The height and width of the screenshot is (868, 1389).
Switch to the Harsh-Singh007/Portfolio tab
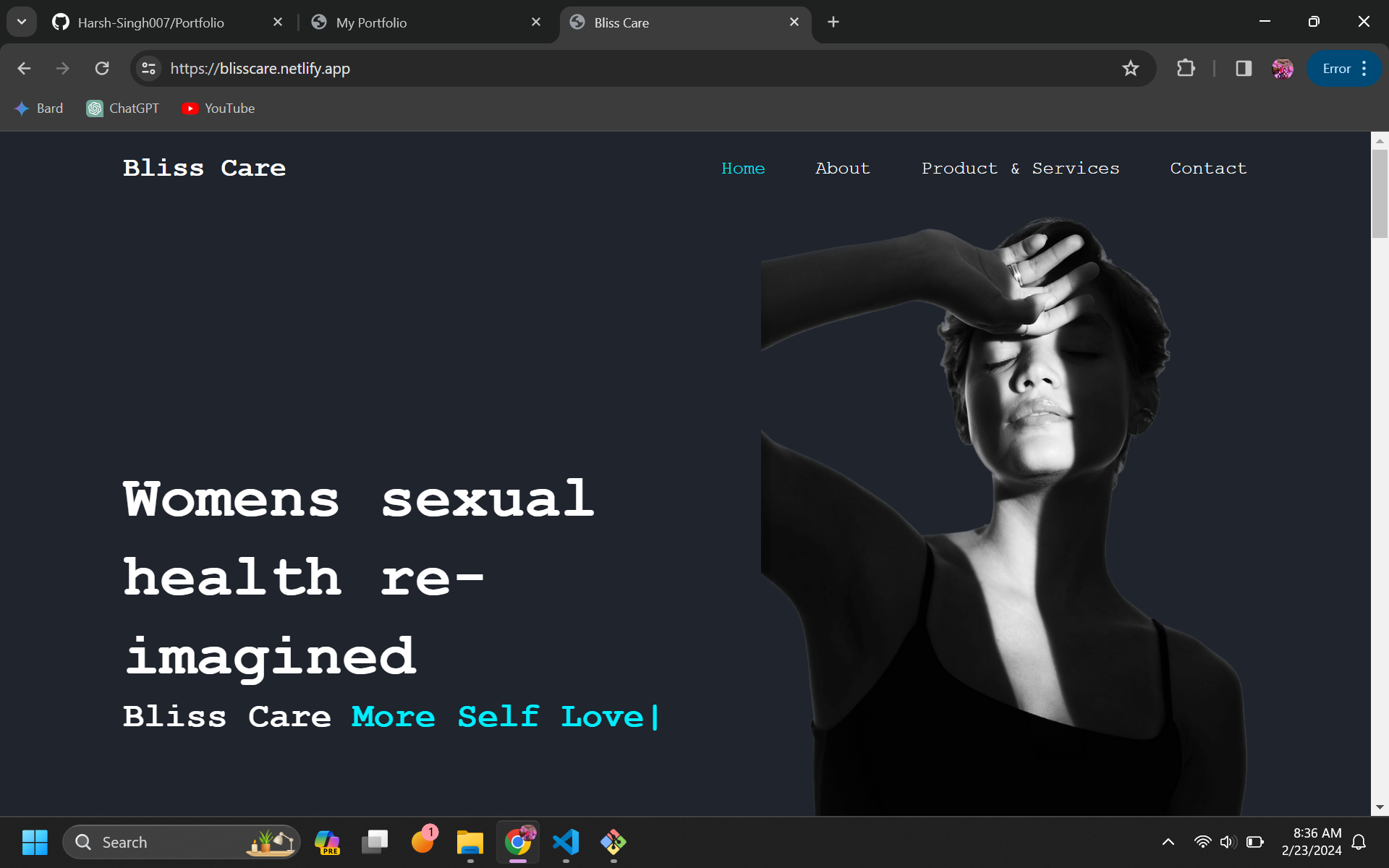pos(168,22)
